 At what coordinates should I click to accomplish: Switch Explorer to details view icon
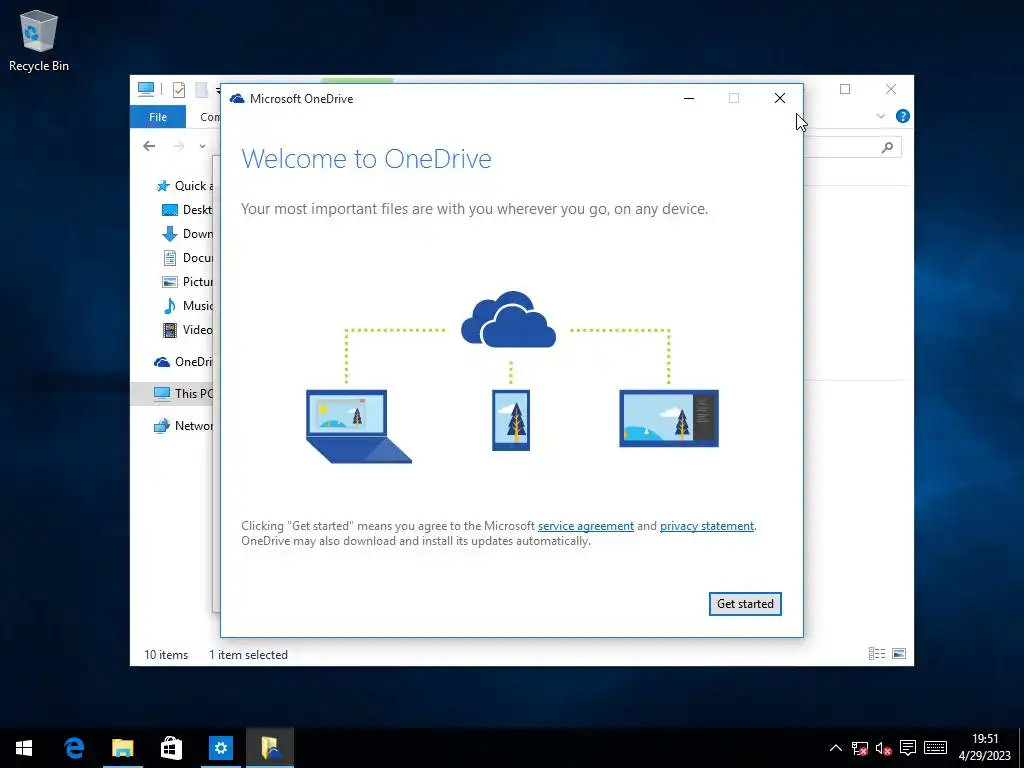(876, 654)
